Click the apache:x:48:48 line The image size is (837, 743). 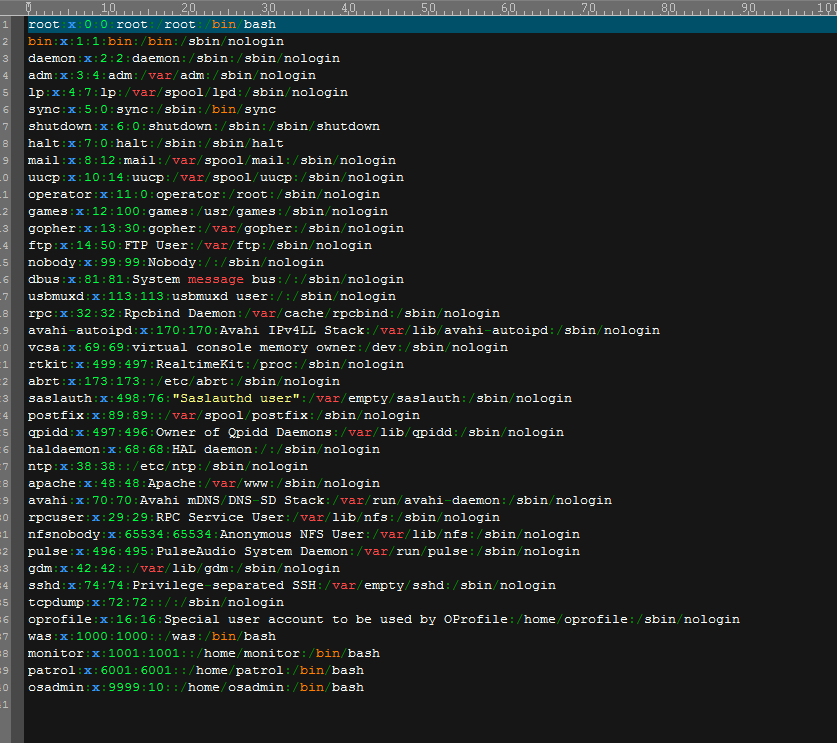pos(204,484)
